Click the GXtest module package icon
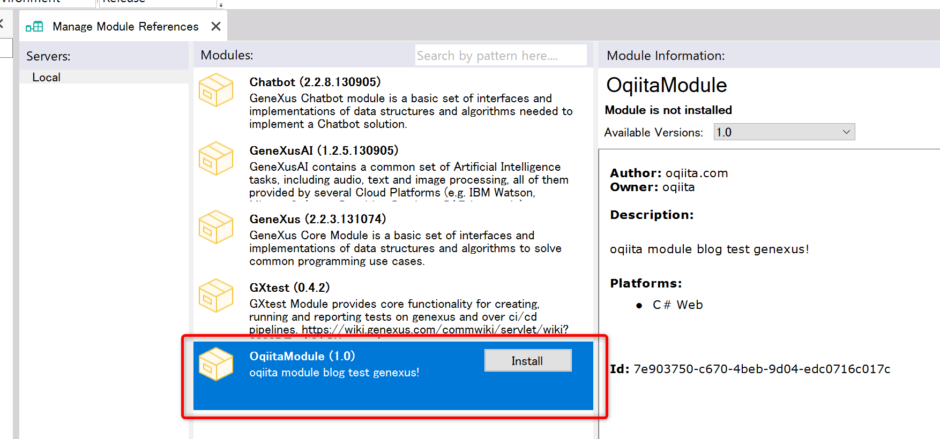 (x=217, y=299)
